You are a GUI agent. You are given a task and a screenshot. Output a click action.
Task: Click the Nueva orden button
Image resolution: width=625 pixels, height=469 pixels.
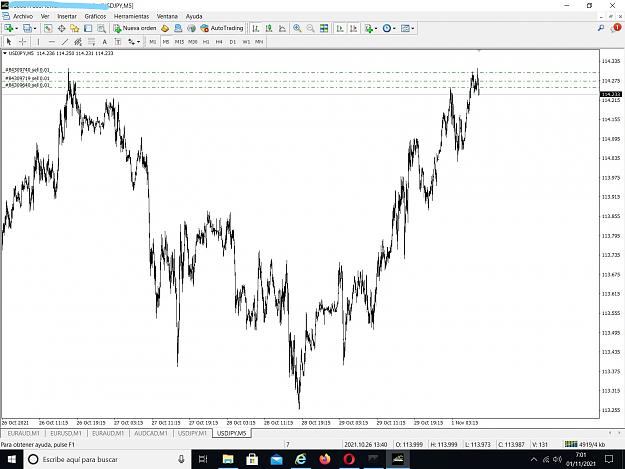pyautogui.click(x=135, y=28)
